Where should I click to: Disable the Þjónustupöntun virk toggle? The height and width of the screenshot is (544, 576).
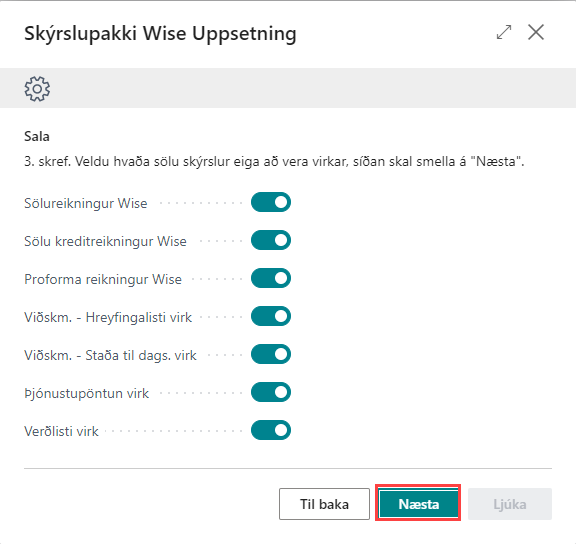pyautogui.click(x=271, y=392)
